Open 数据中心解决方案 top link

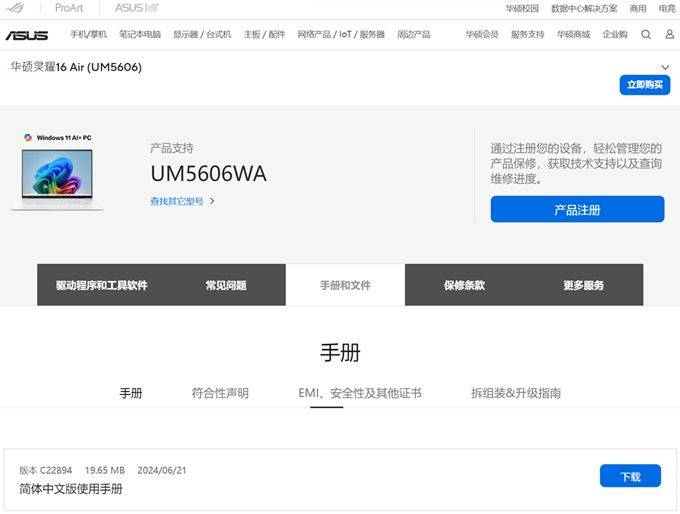pyautogui.click(x=584, y=8)
